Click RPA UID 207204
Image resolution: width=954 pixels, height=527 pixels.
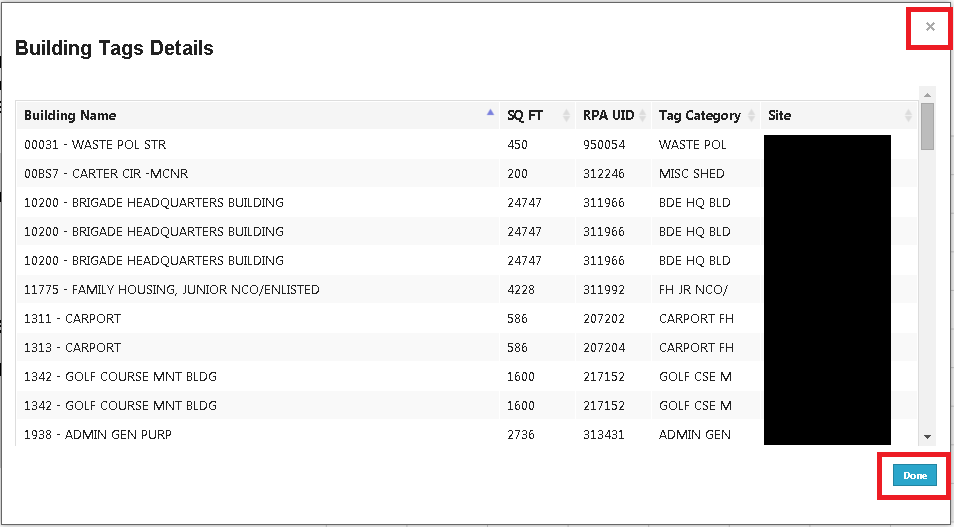[604, 347]
